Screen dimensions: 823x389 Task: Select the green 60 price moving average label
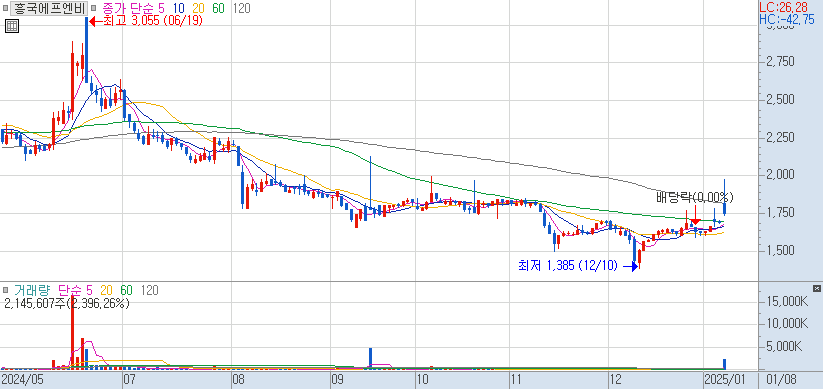[219, 8]
